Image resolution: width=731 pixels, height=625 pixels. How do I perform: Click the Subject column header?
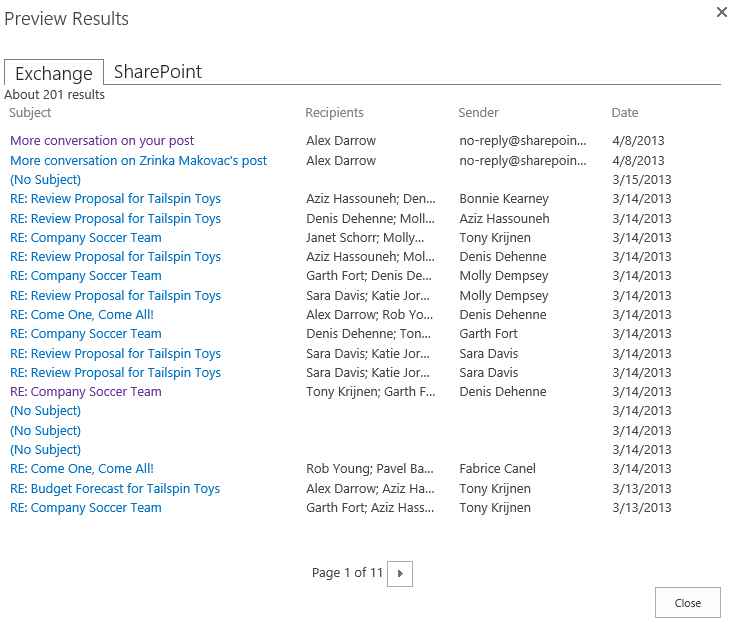coord(30,113)
